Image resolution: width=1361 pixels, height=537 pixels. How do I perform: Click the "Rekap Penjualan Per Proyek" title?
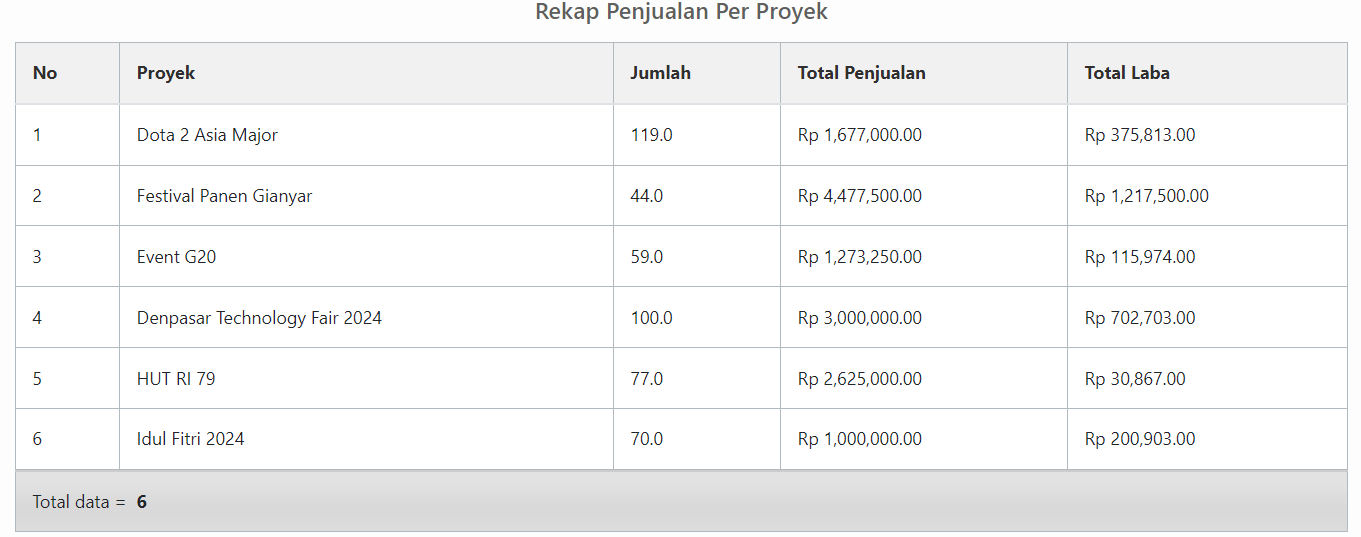tap(681, 12)
